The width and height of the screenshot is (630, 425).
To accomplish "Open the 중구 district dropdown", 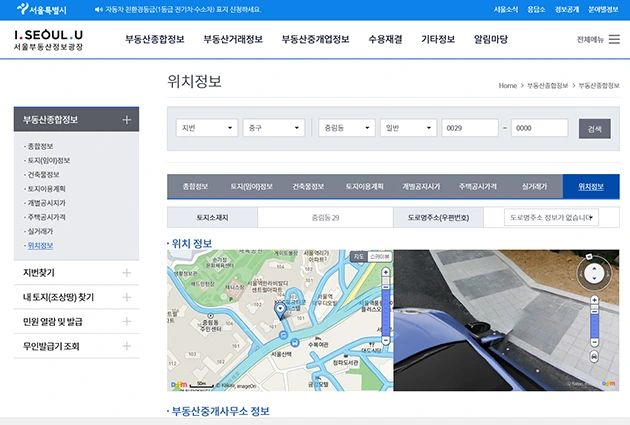I will click(274, 128).
